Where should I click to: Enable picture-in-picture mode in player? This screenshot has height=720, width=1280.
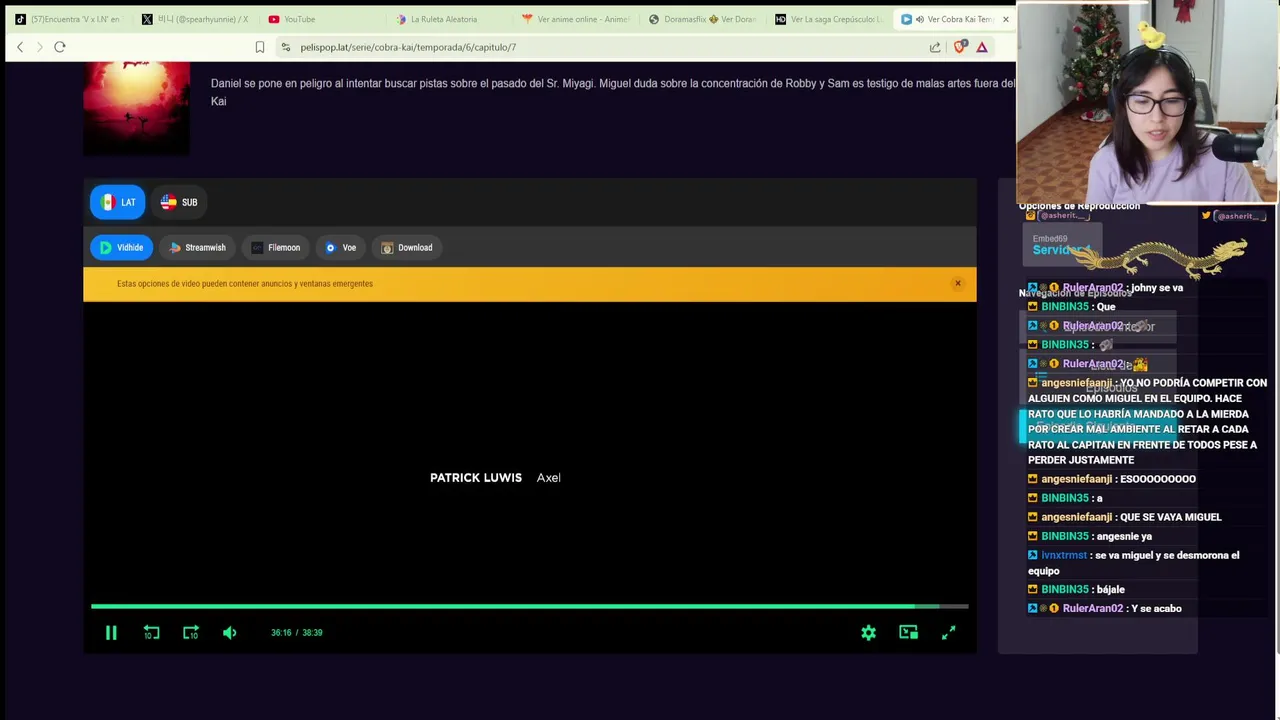coord(908,632)
